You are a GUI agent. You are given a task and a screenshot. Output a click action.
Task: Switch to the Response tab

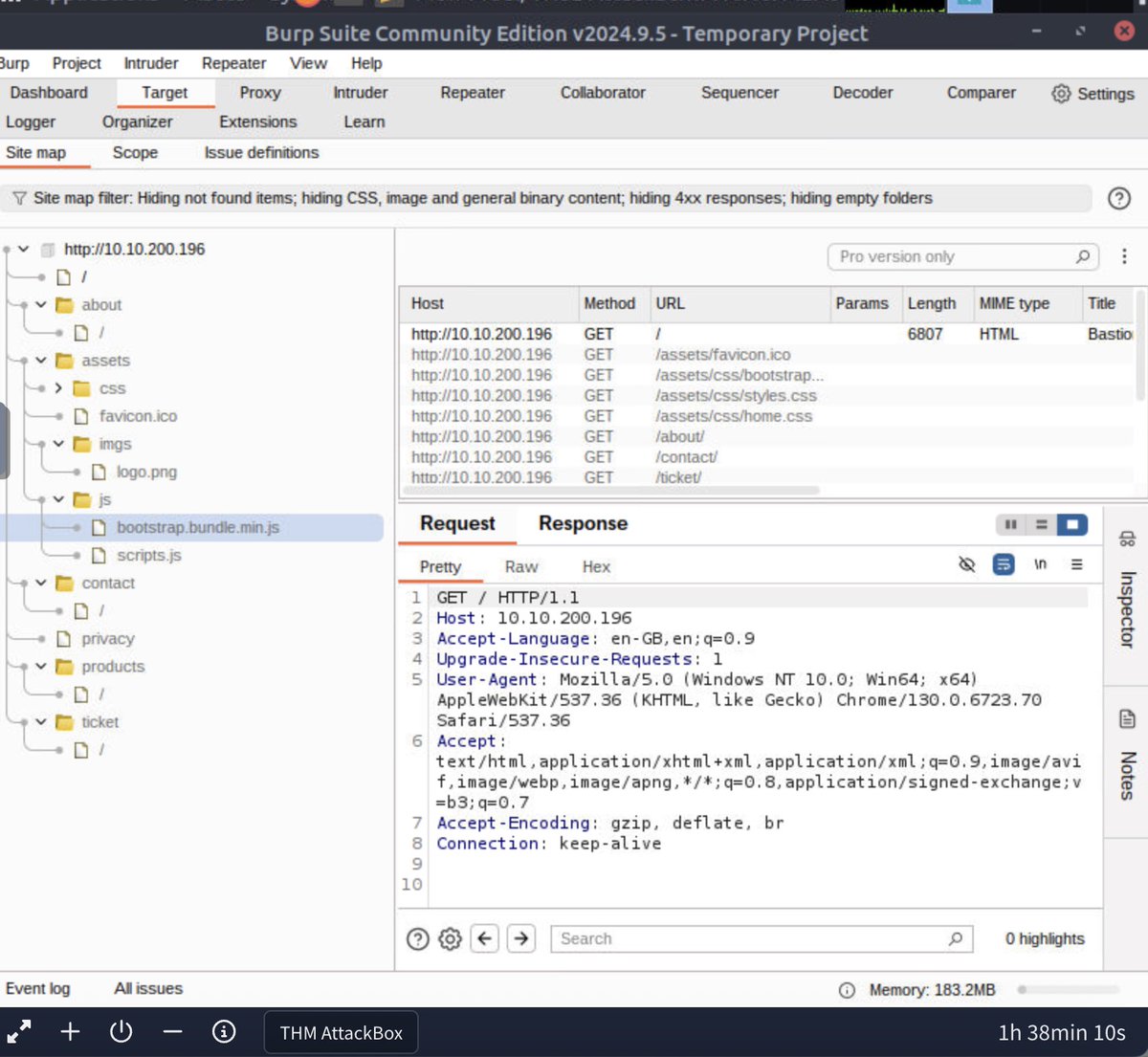[583, 524]
